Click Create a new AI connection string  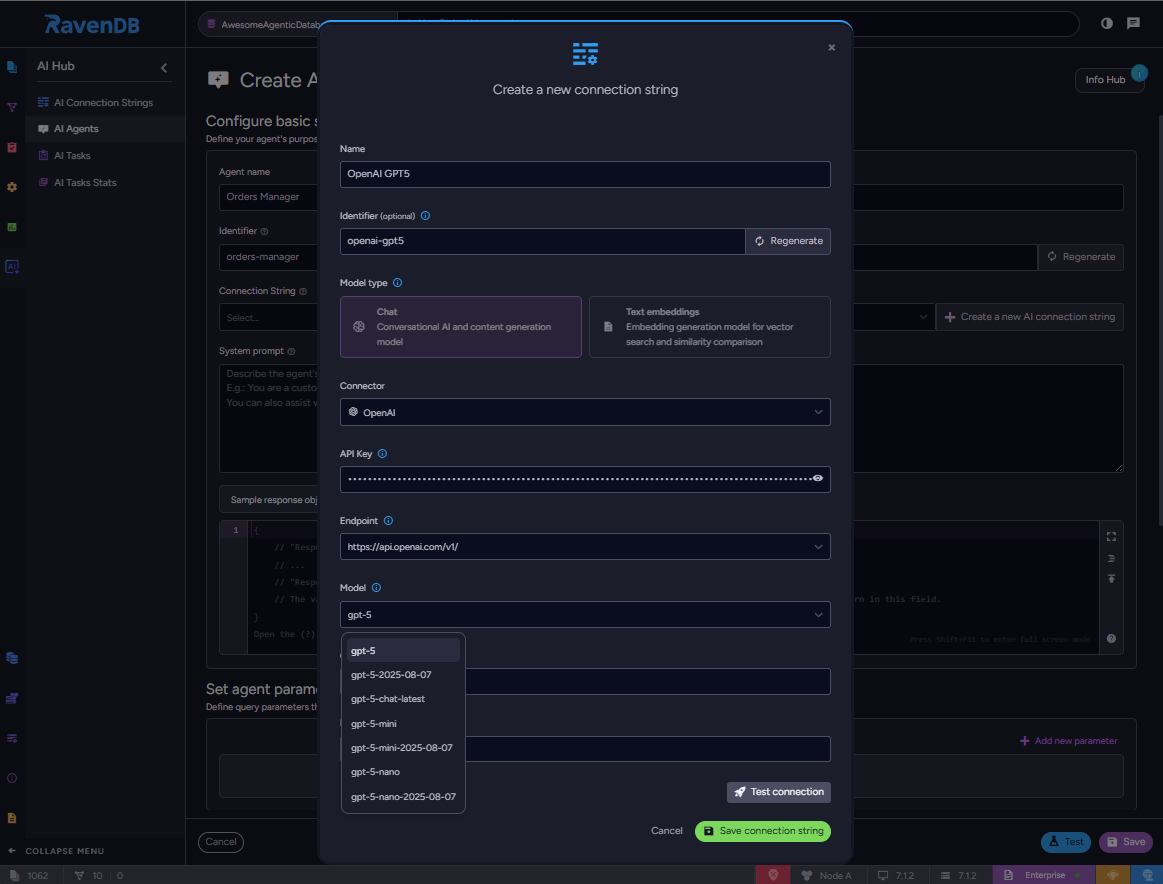pos(1029,317)
